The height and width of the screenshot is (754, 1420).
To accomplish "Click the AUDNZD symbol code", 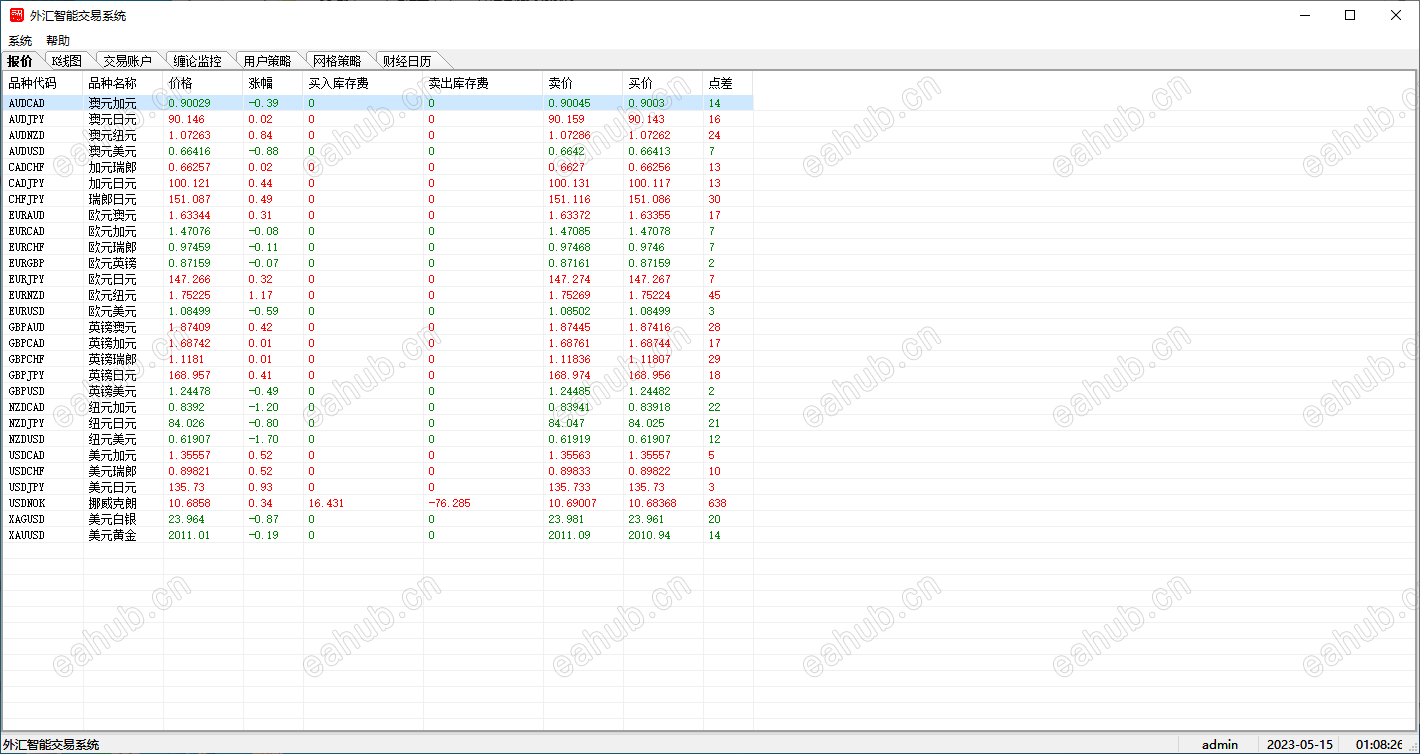I will (x=27, y=135).
